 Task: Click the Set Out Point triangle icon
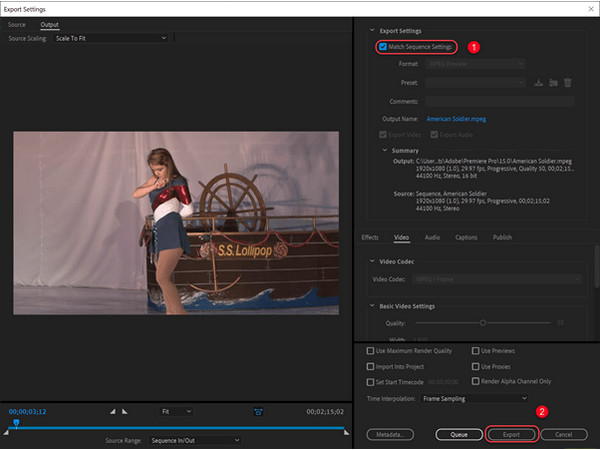pyautogui.click(x=124, y=411)
